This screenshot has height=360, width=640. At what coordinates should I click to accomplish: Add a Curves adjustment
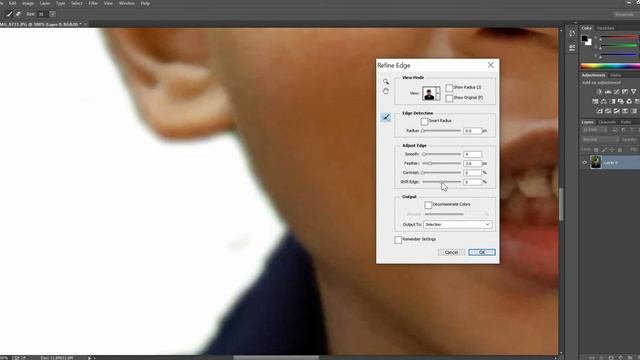pyautogui.click(x=616, y=92)
